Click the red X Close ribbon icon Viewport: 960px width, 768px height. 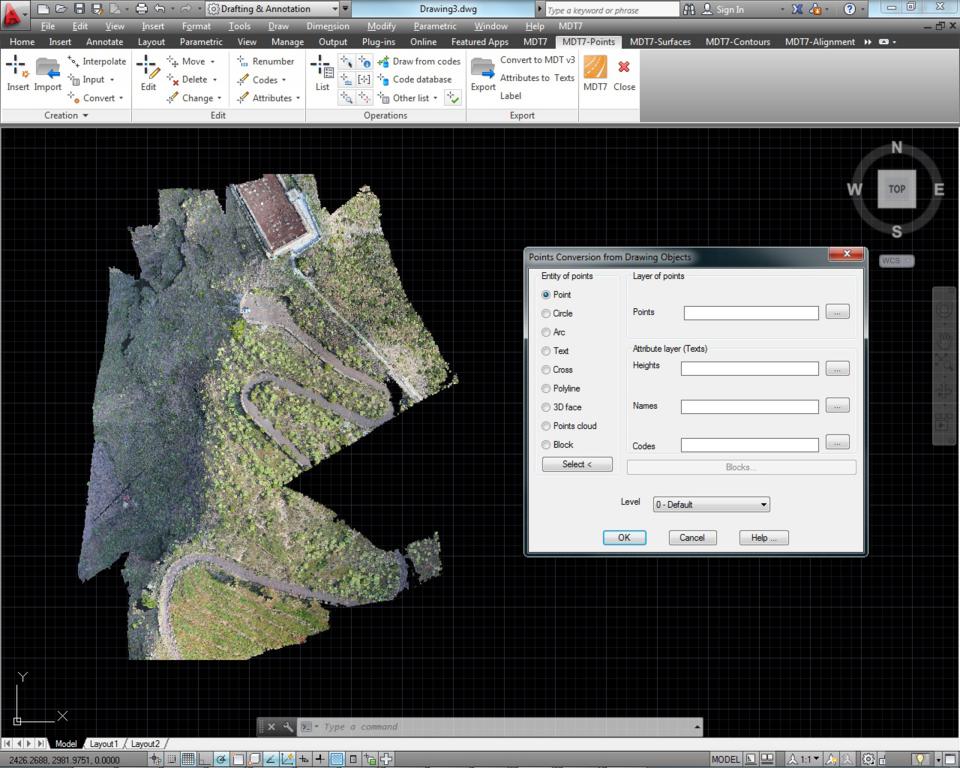pyautogui.click(x=624, y=67)
